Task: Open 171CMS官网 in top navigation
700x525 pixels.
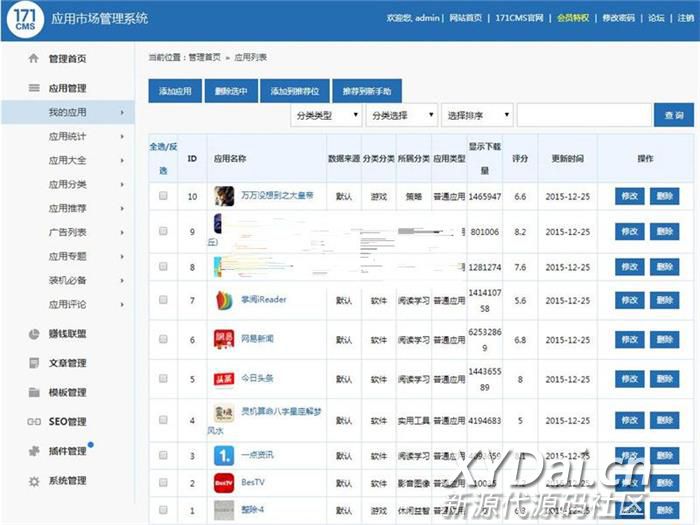Action: [520, 18]
